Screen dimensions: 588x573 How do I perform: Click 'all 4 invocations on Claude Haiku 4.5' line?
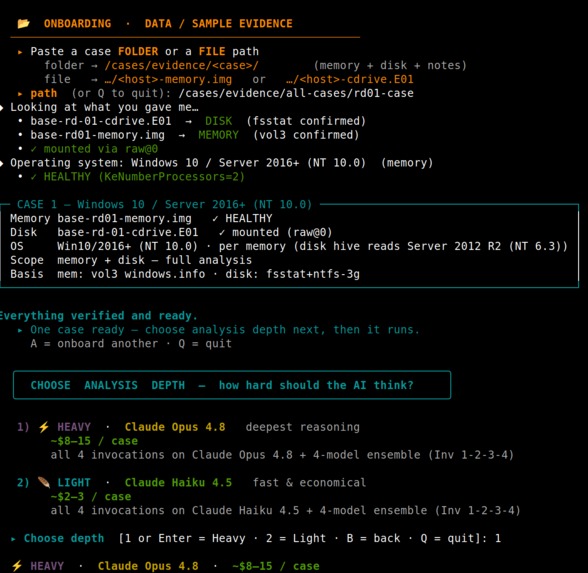(285, 510)
